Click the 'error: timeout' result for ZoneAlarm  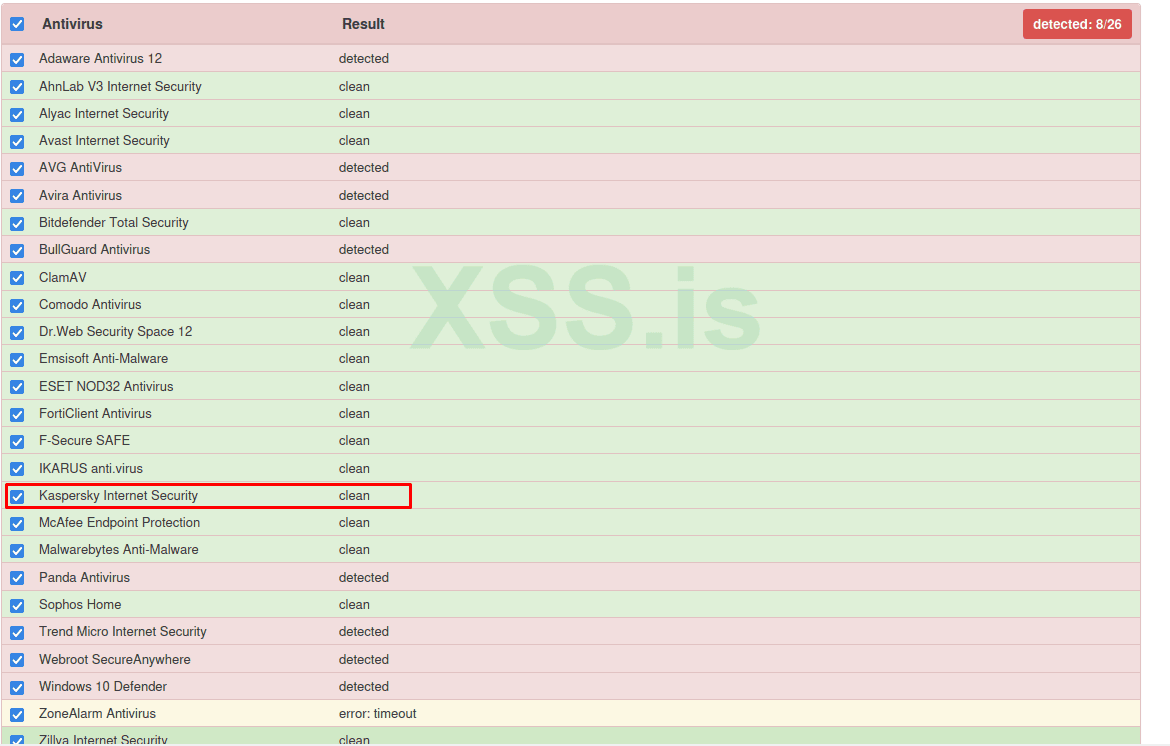pyautogui.click(x=378, y=713)
